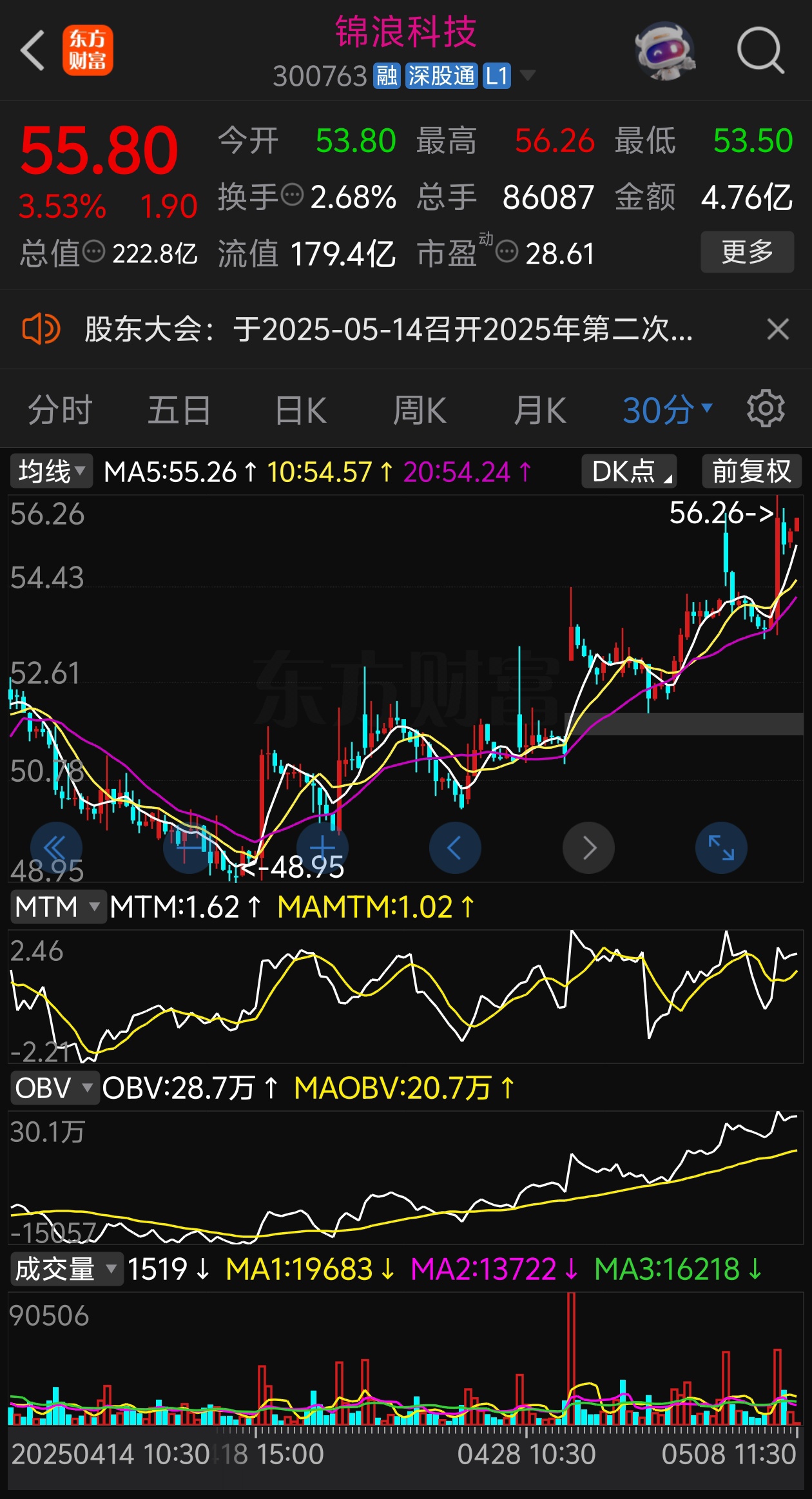
Task: Tap info icon beside 换手
Action: (x=293, y=194)
